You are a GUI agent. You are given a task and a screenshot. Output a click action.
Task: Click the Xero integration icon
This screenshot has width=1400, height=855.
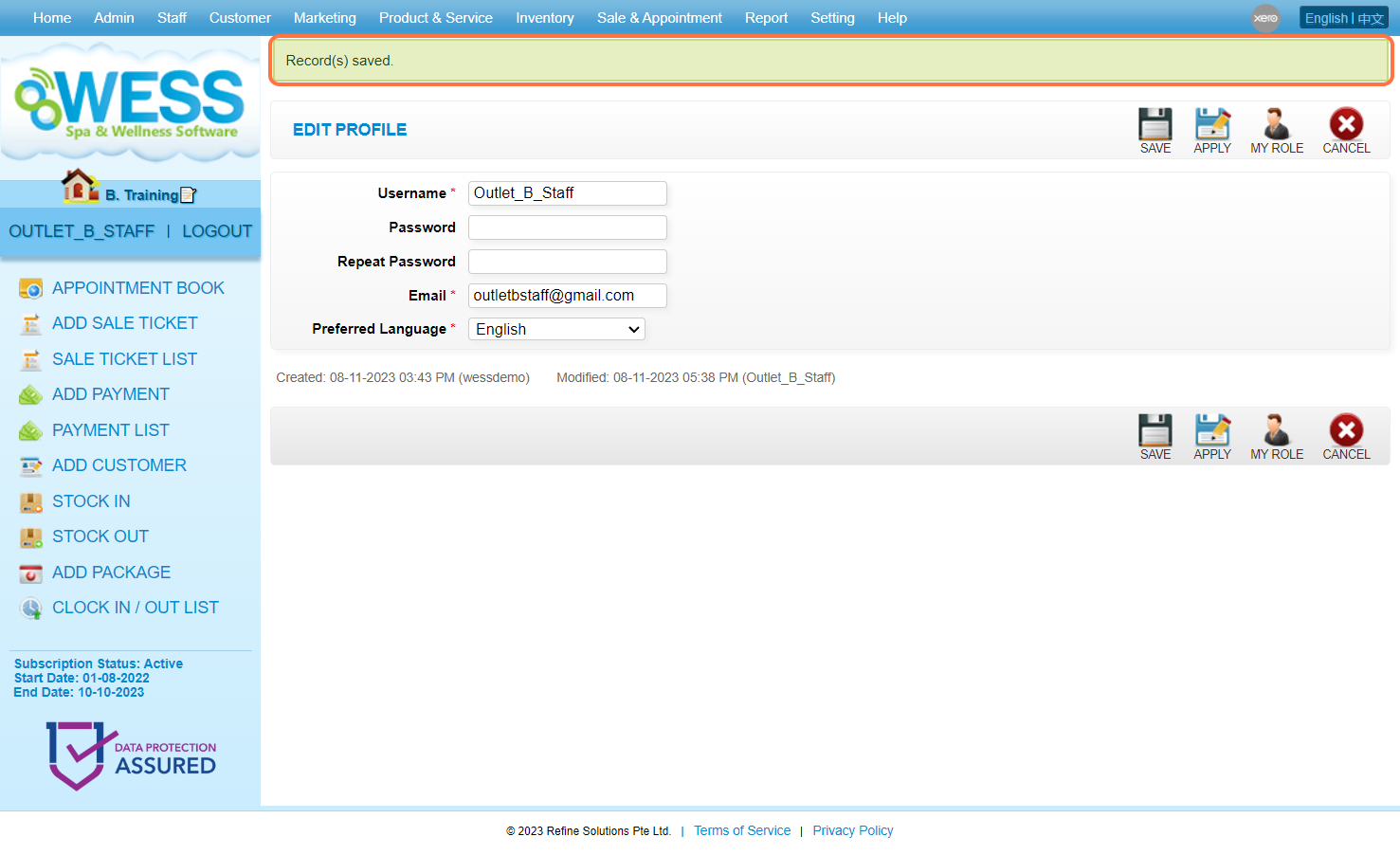click(1264, 18)
